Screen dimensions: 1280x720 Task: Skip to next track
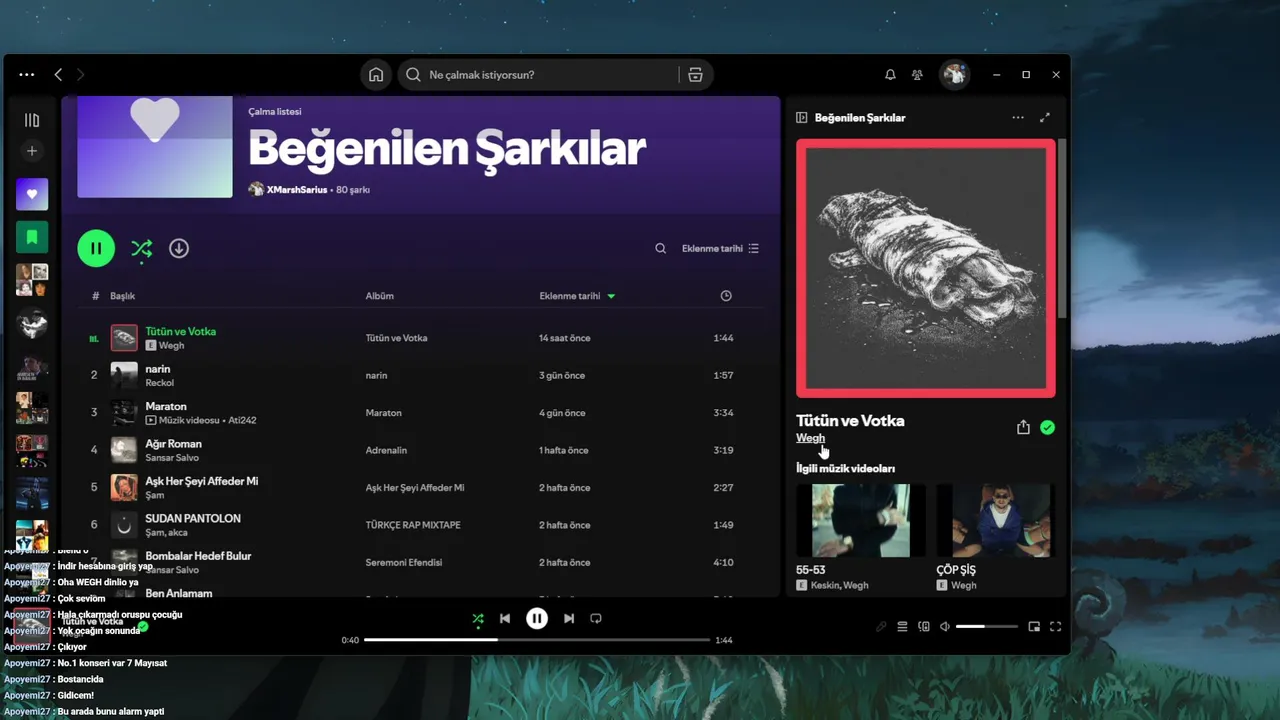tap(569, 619)
